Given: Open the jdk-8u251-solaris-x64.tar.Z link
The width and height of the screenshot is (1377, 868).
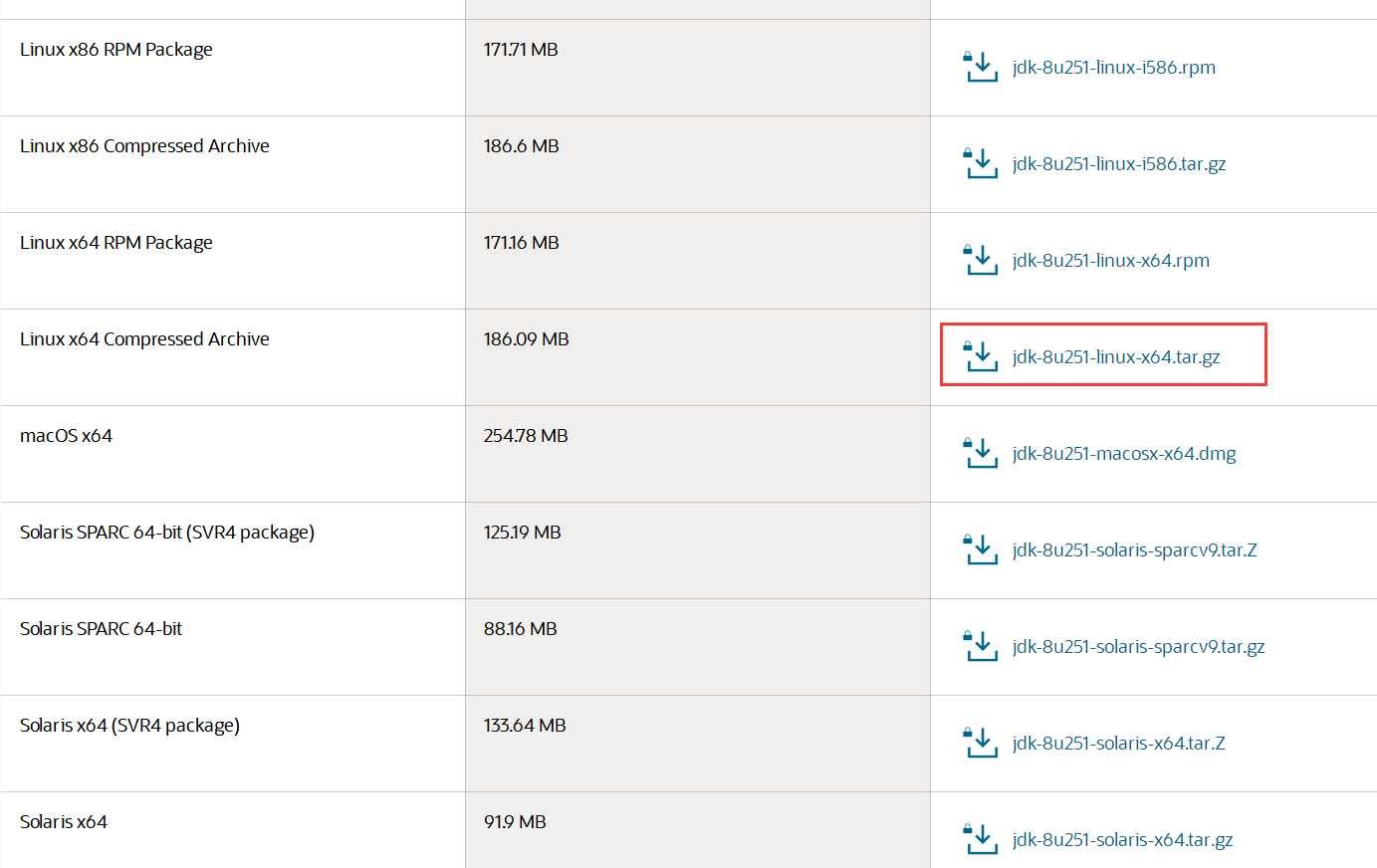Looking at the screenshot, I should (x=1118, y=744).
